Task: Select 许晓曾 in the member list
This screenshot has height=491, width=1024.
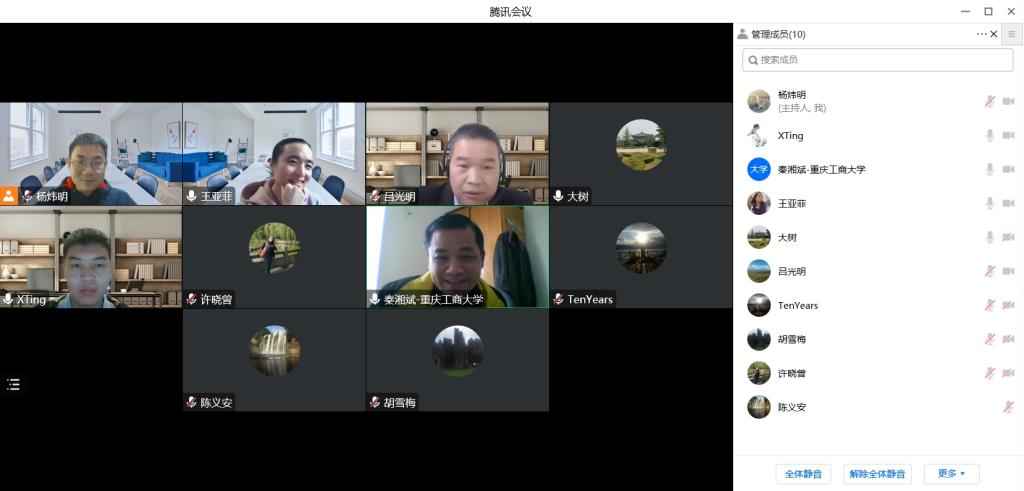Action: point(792,373)
